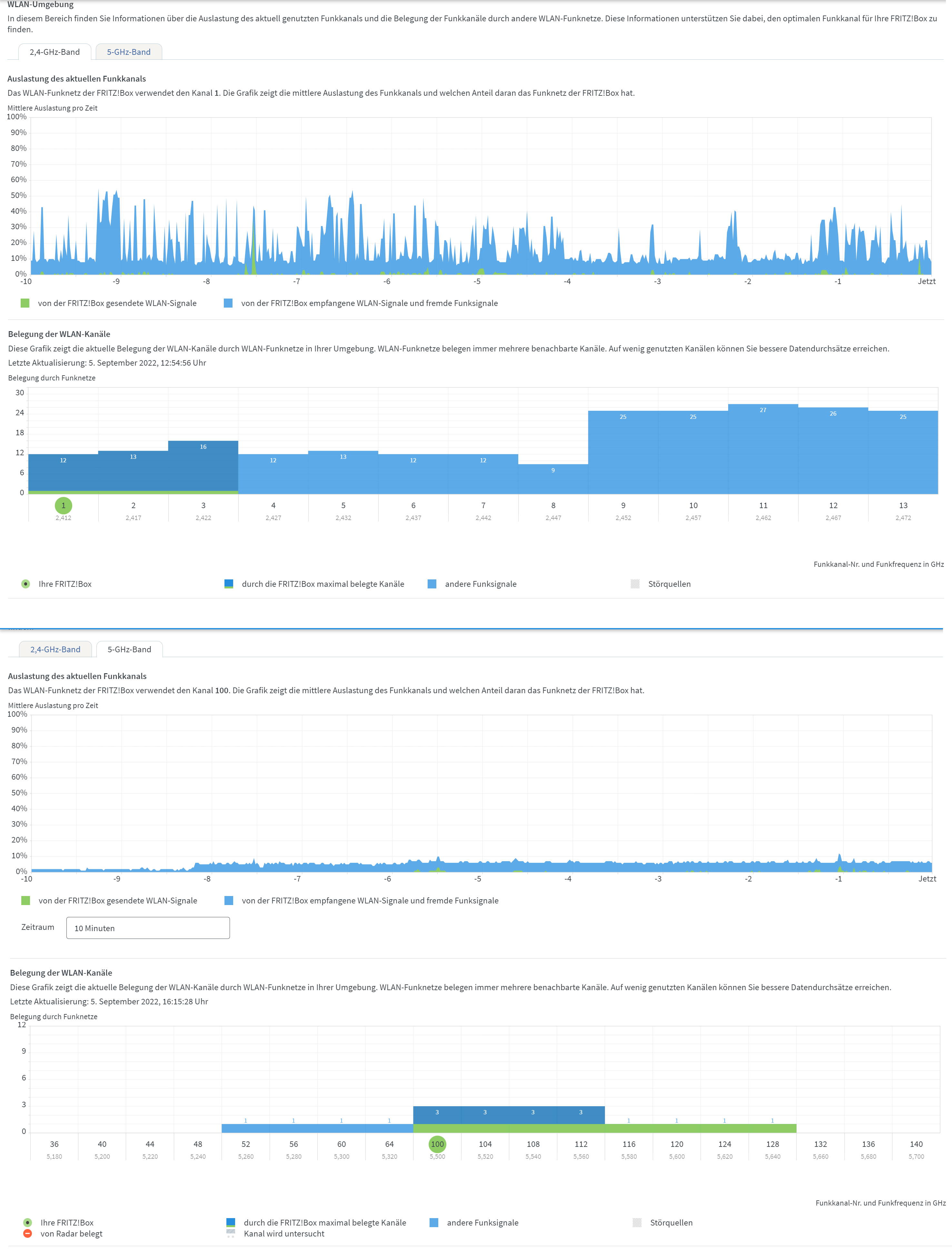Click the 'Störquellen' hatched legend icon in 2,4-GHz chart
This screenshot has width=952, height=1251.
coord(635,584)
